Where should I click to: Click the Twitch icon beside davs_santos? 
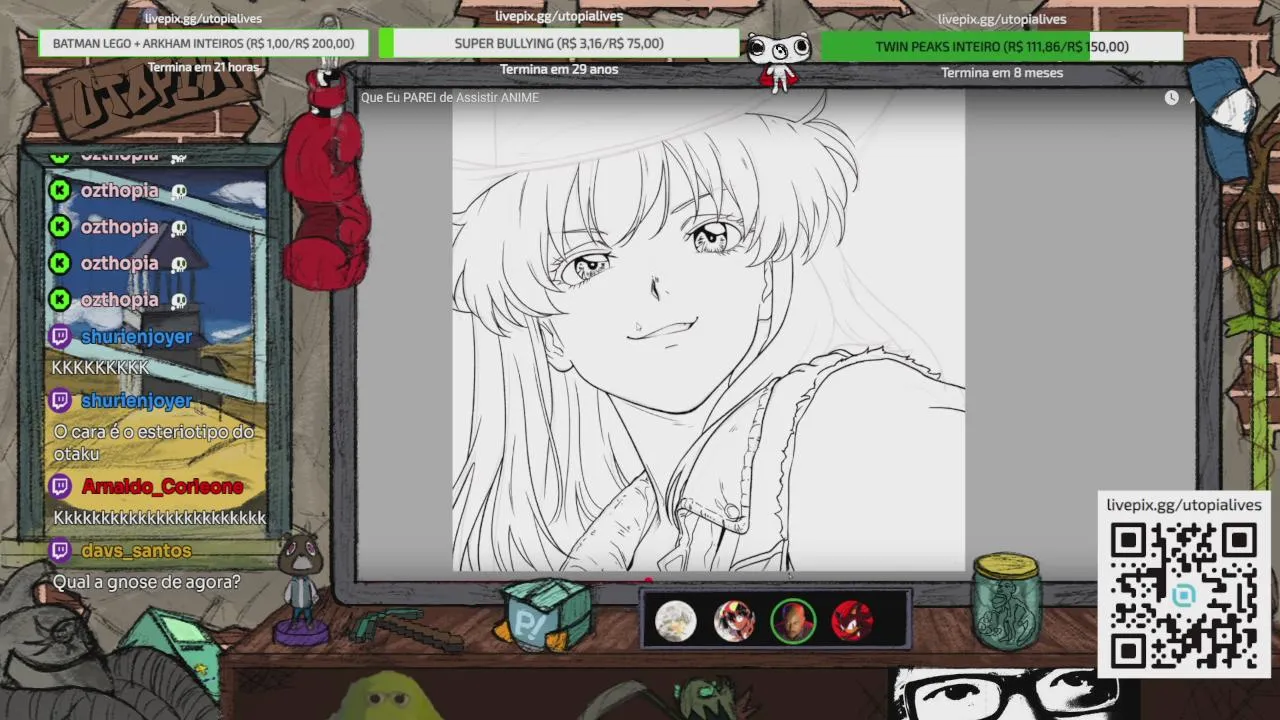(x=60, y=551)
